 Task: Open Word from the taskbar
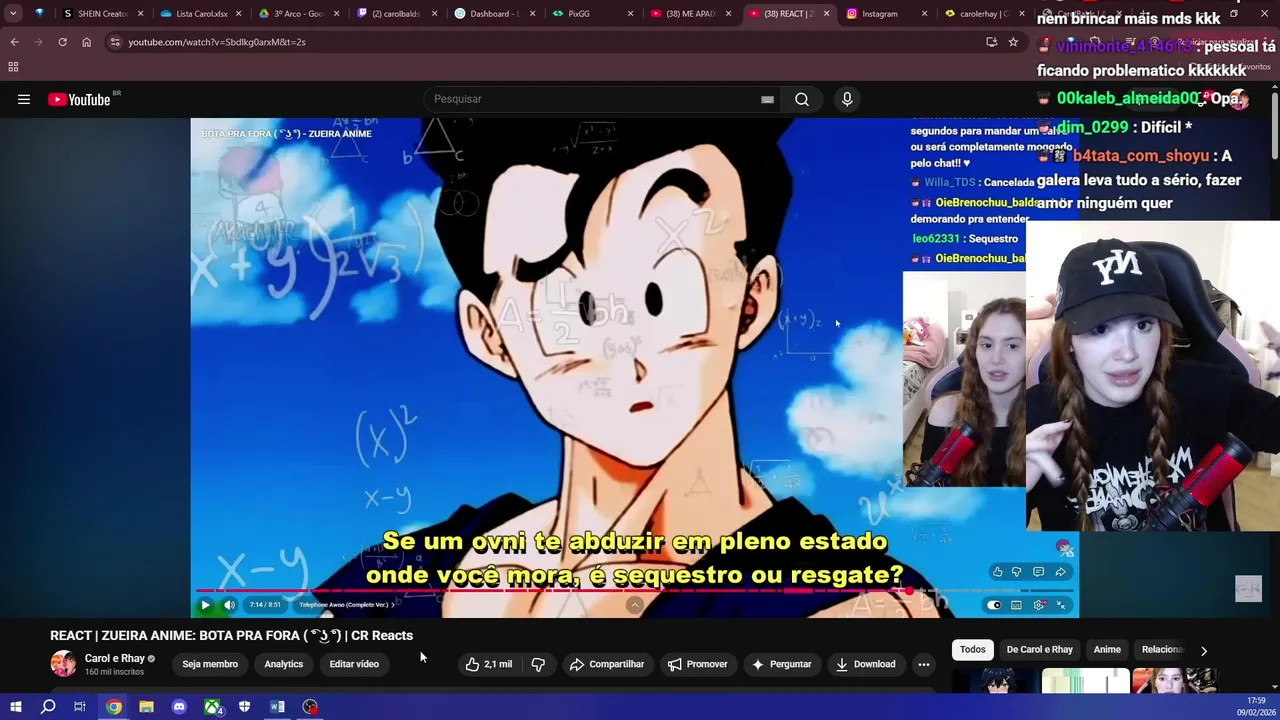coord(277,707)
